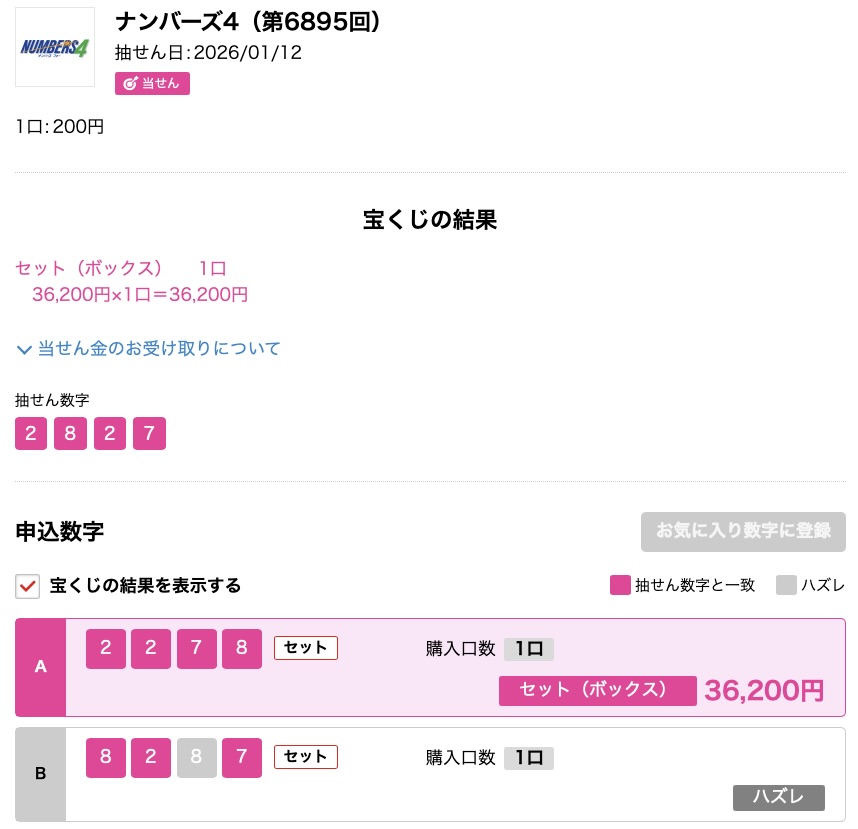Image resolution: width=858 pixels, height=829 pixels.
Task: Click first drawn number 2 tile
Action: coord(32,434)
